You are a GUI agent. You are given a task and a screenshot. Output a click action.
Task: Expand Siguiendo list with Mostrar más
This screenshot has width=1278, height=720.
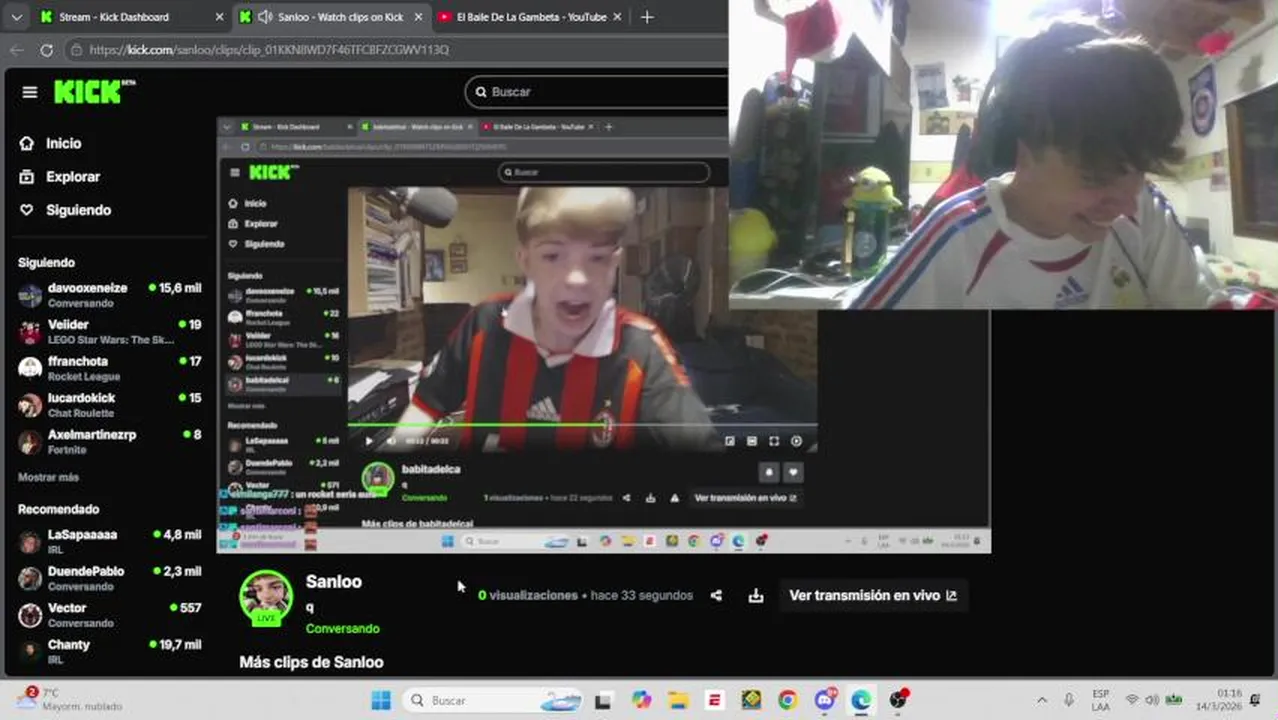(48, 478)
